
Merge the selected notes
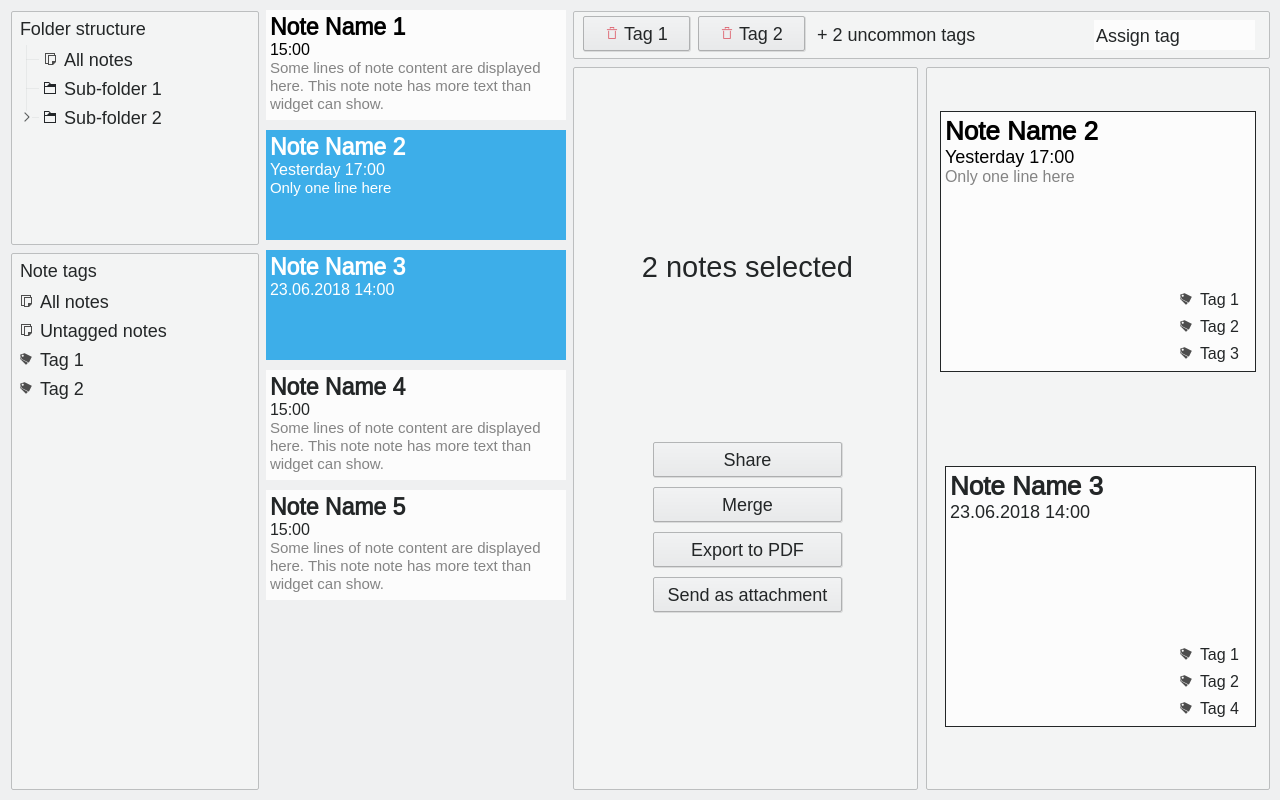click(x=747, y=504)
